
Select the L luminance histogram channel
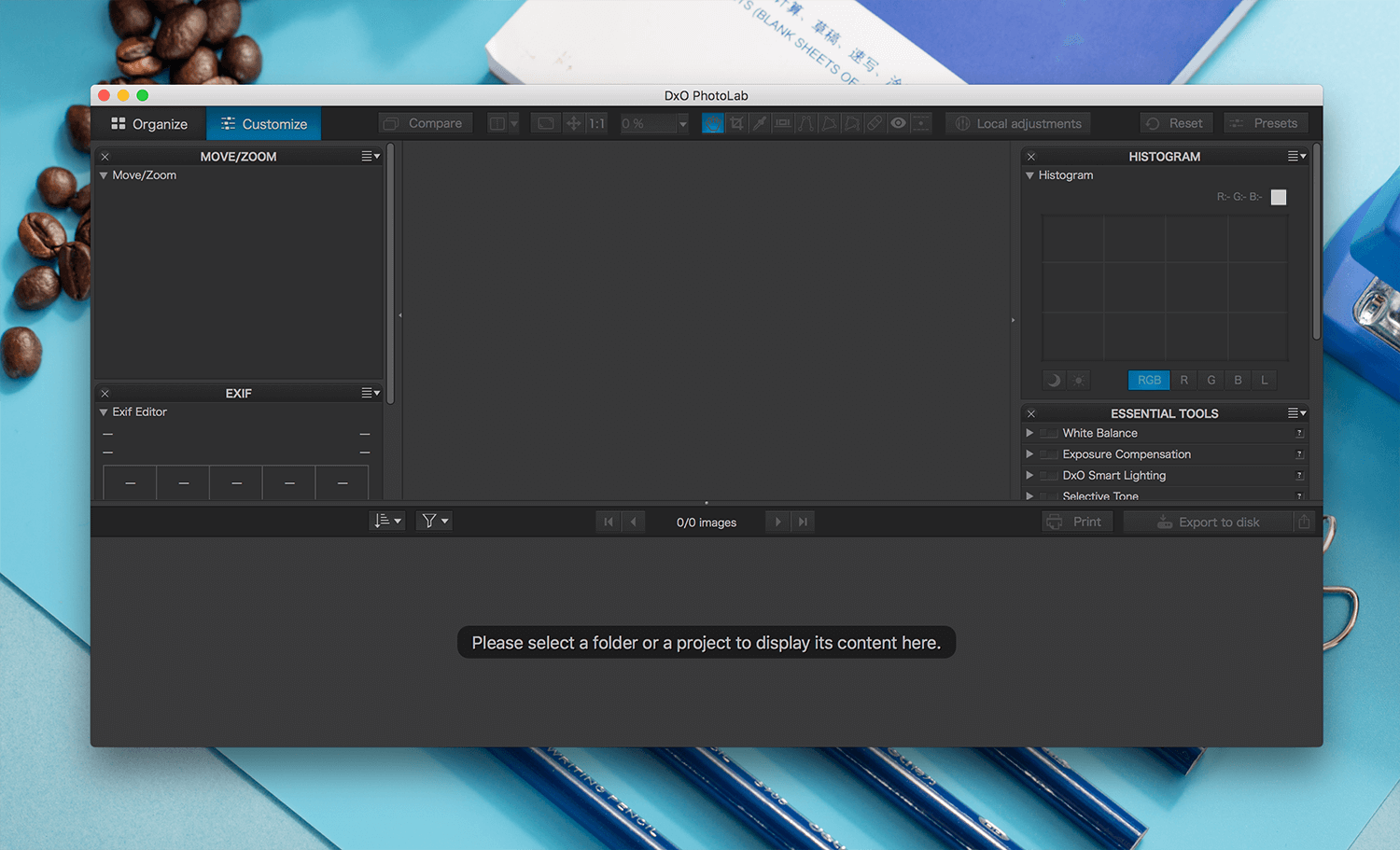[1265, 380]
